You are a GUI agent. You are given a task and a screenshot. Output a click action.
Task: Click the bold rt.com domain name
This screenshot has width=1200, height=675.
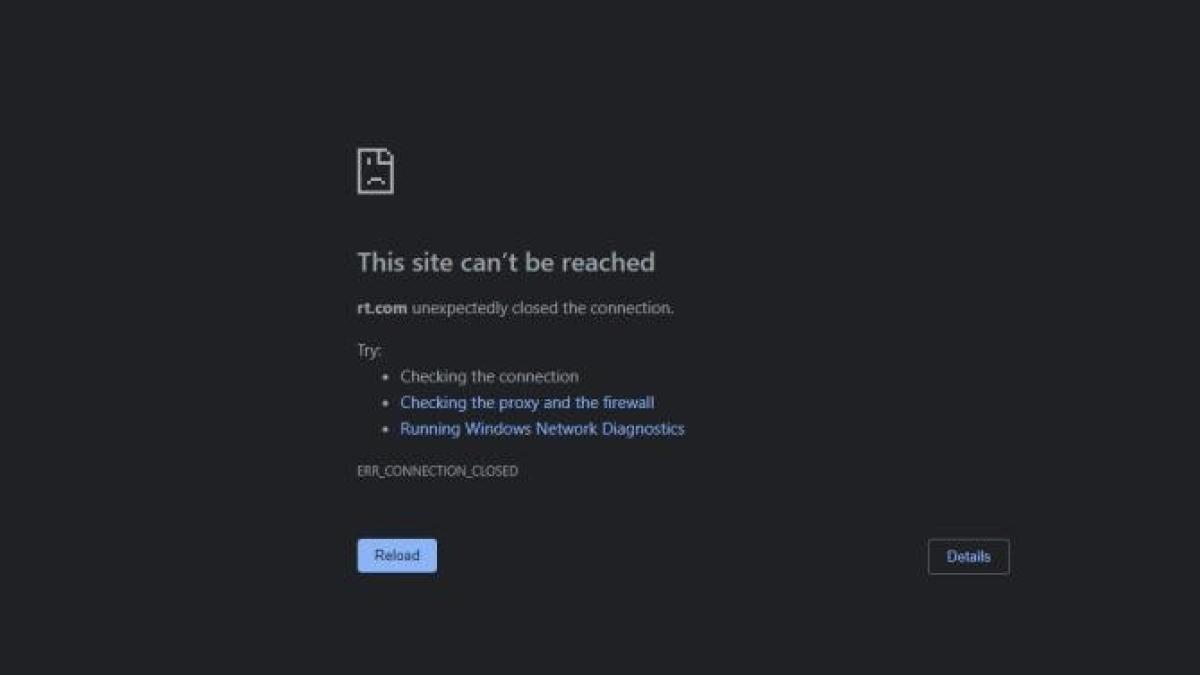point(382,308)
